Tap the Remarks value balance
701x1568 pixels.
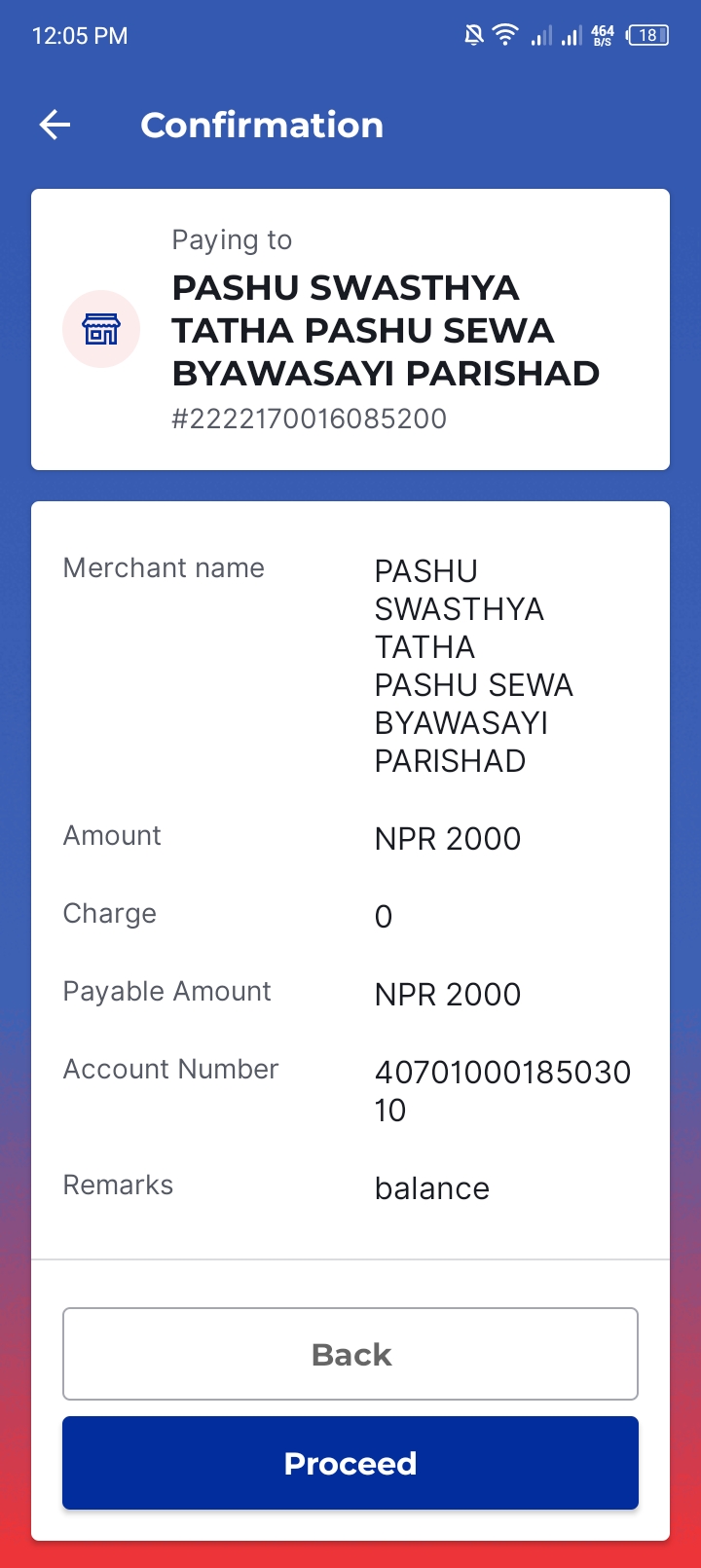[432, 1188]
